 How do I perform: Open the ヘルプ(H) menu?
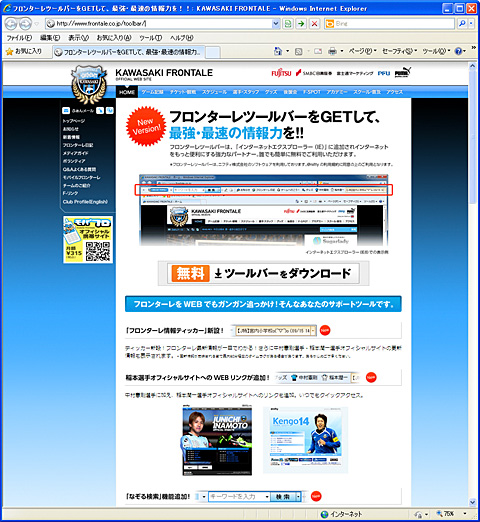click(x=182, y=38)
